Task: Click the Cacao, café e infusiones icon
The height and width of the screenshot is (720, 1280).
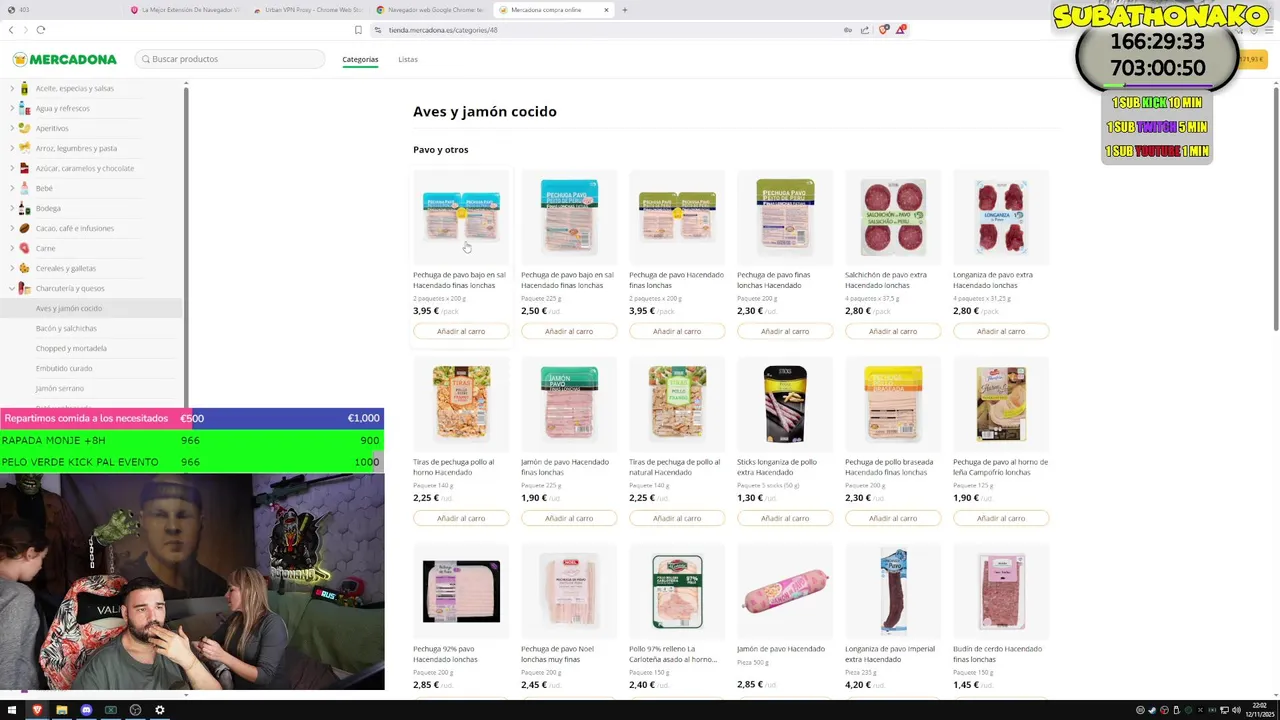Action: (24, 228)
